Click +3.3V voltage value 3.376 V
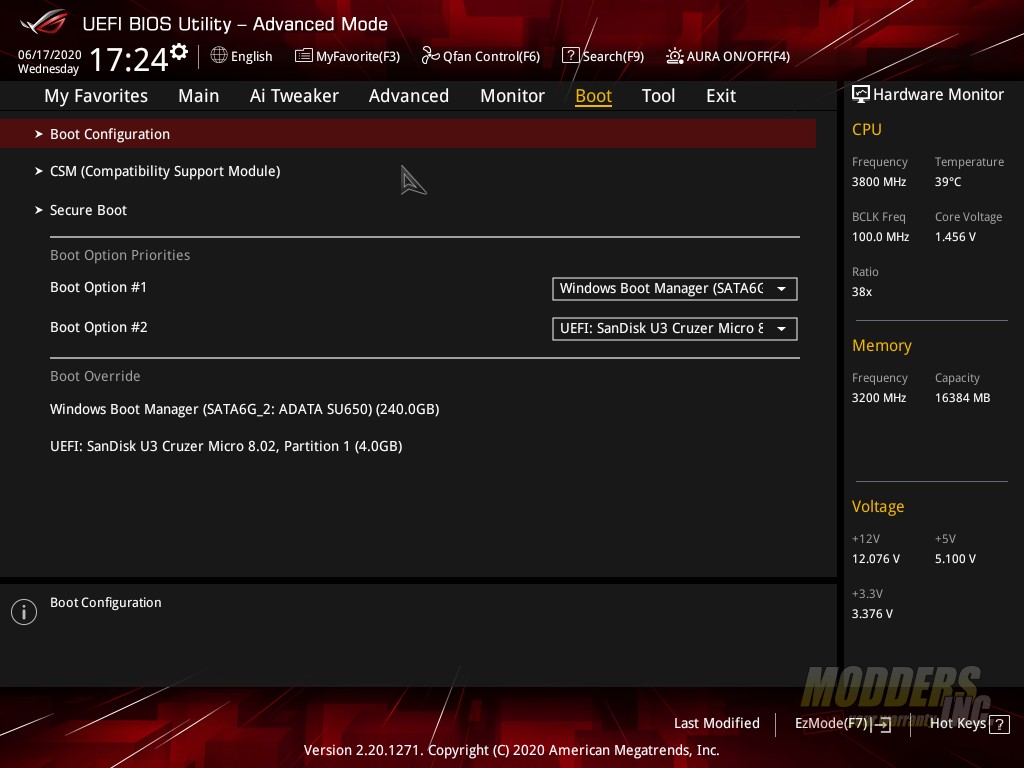The height and width of the screenshot is (768, 1024). pyautogui.click(x=872, y=614)
